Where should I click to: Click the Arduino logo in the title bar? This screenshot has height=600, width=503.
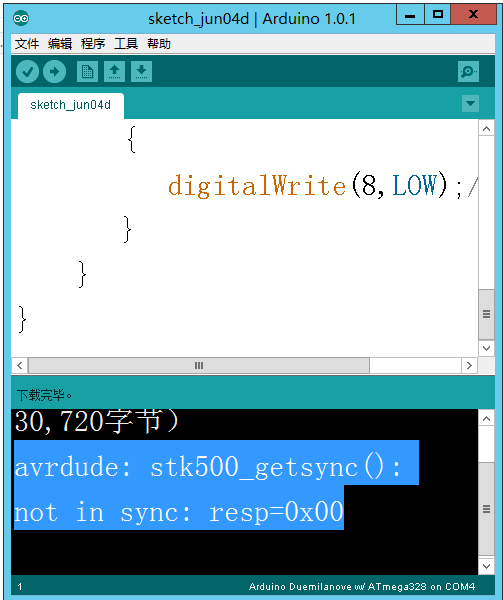(21, 18)
